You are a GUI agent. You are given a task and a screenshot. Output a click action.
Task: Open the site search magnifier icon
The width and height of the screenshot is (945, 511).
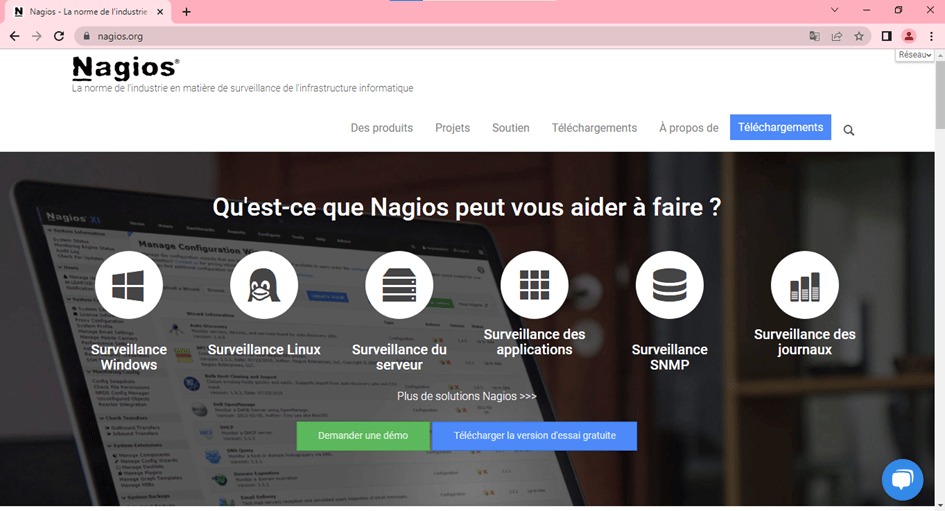[849, 130]
